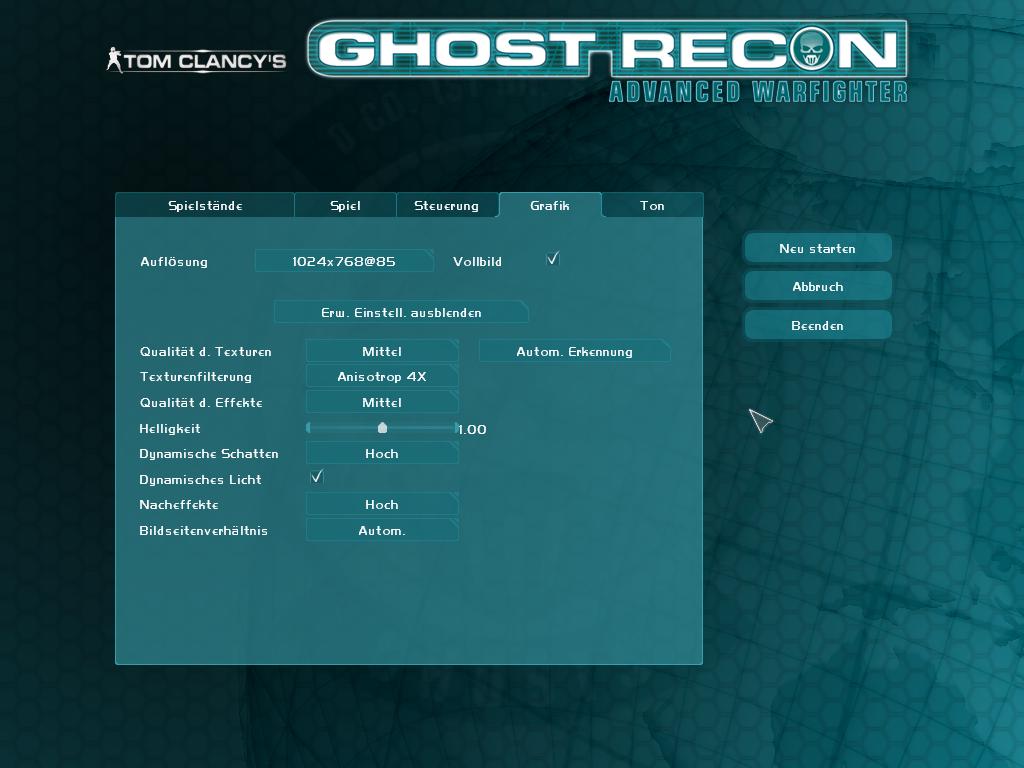Change Bildseitenverhältnis dropdown from Autom.
1024x768 pixels.
pos(382,530)
